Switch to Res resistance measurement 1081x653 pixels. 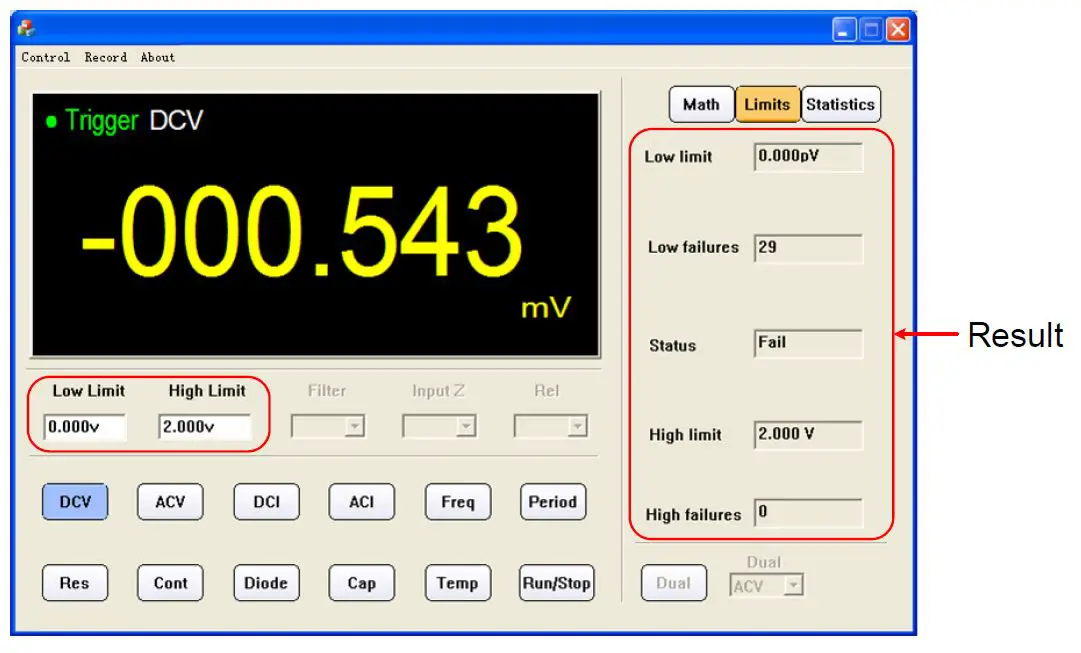75,583
